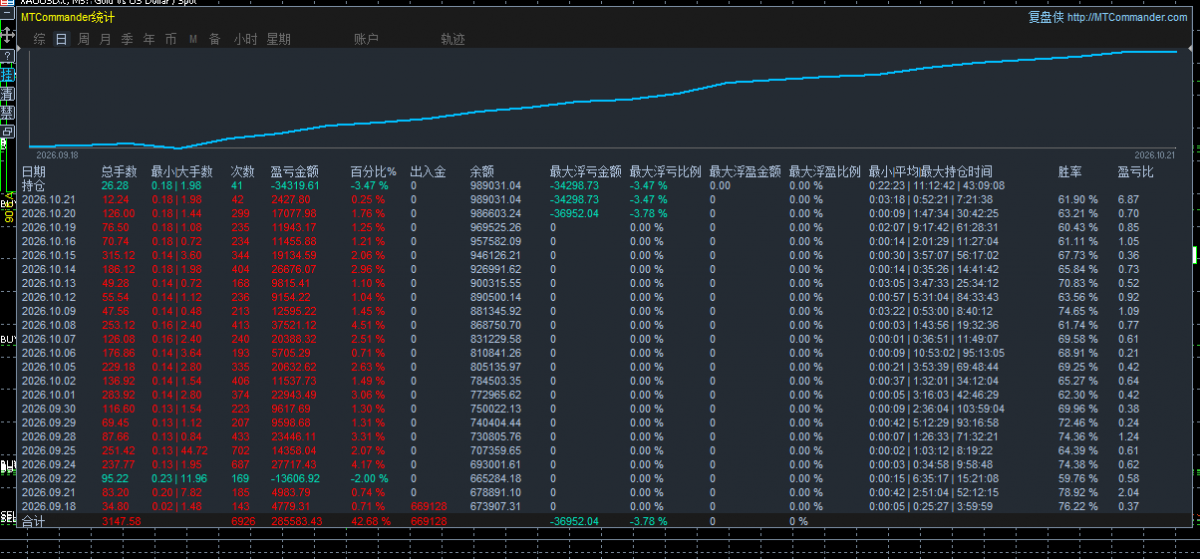Open the 账户 account tab
The width and height of the screenshot is (1200, 559).
[367, 39]
